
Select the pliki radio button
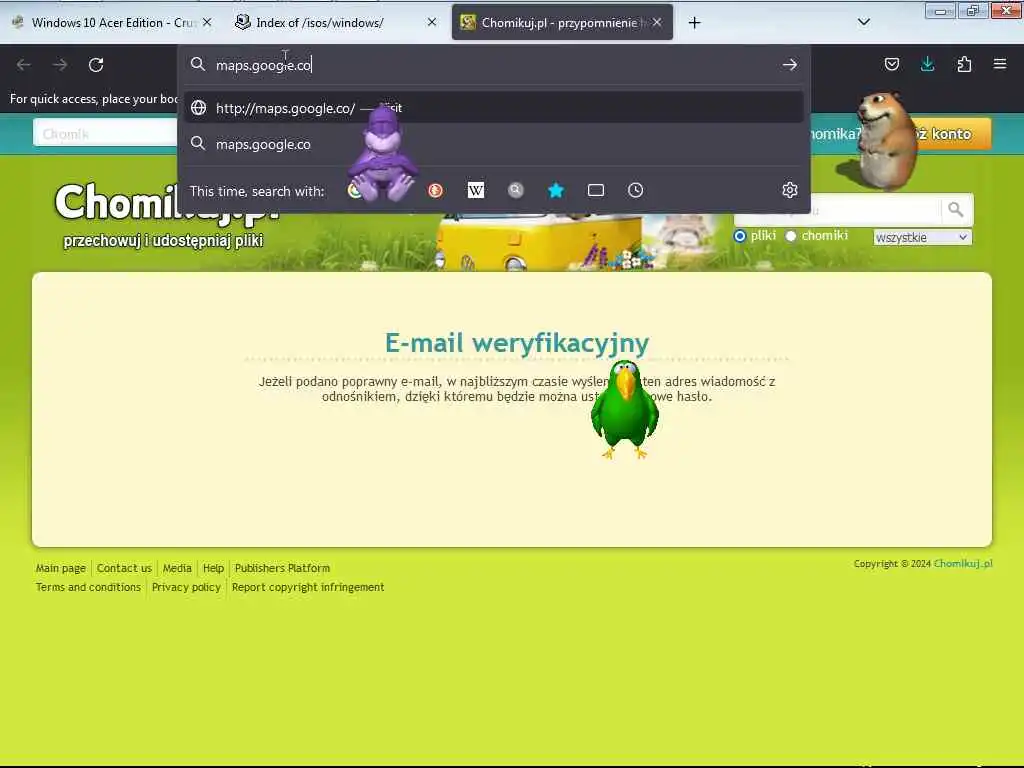pyautogui.click(x=739, y=236)
